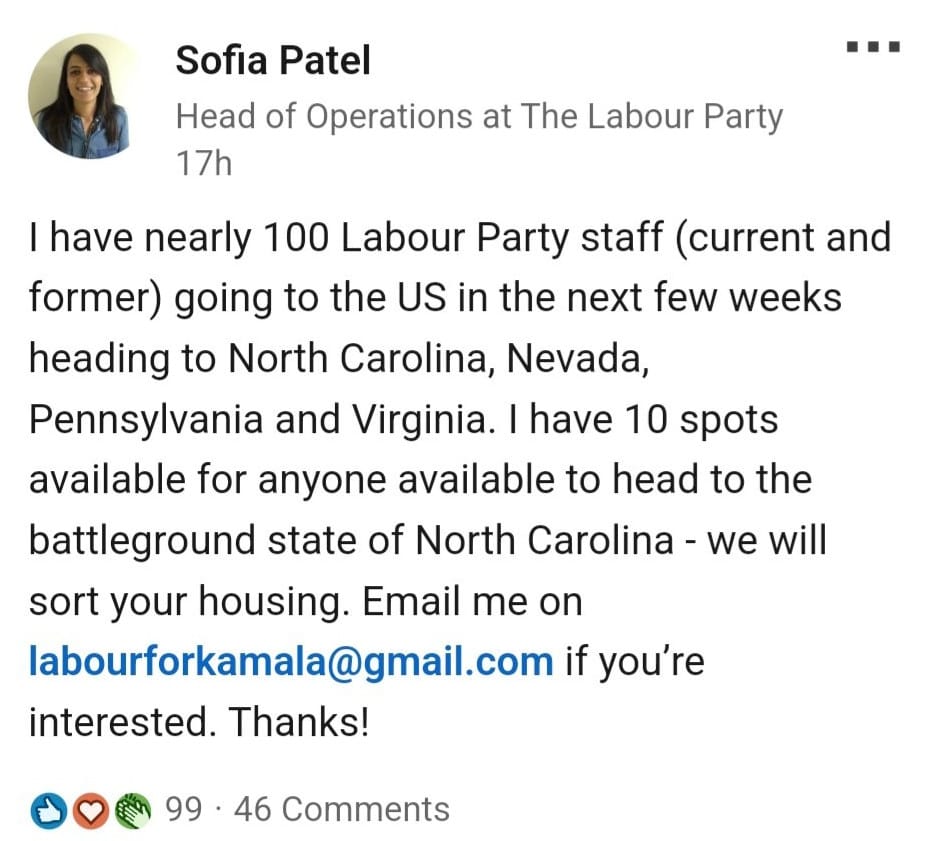Click the 'sort your housing' text line
This screenshot has height=841, width=928.
pos(305,602)
